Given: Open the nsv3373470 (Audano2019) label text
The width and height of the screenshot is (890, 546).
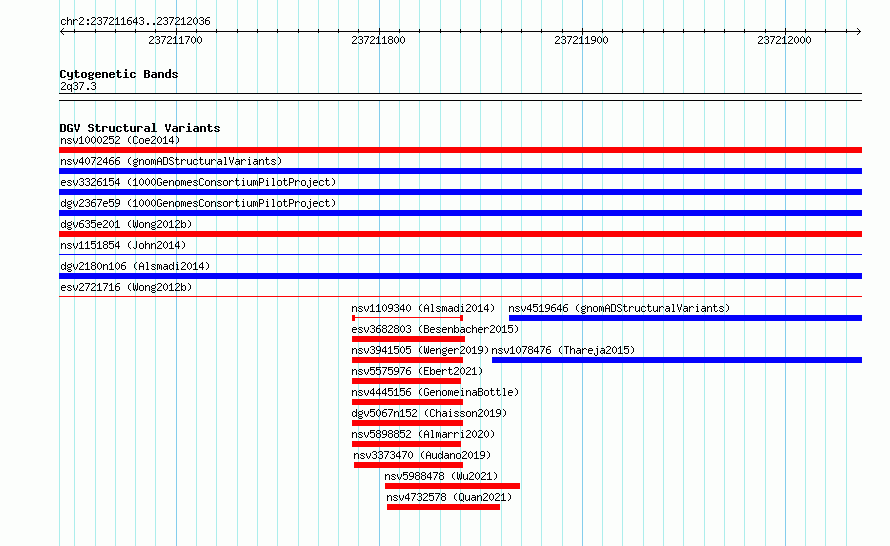Looking at the screenshot, I should click(422, 455).
